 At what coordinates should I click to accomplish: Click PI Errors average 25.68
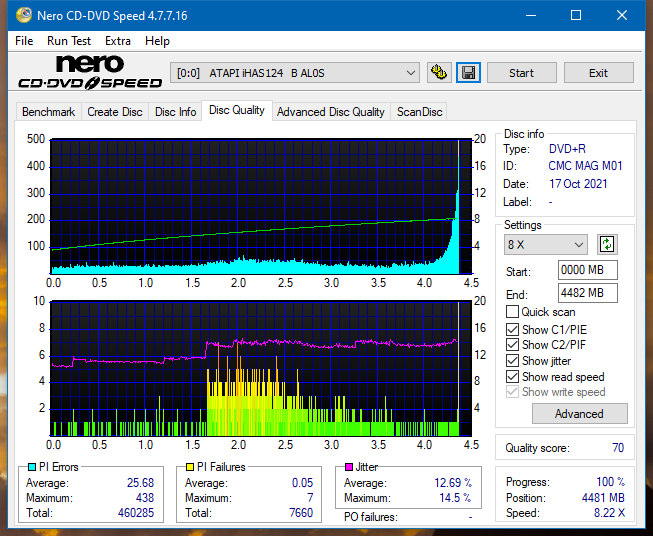click(x=140, y=483)
